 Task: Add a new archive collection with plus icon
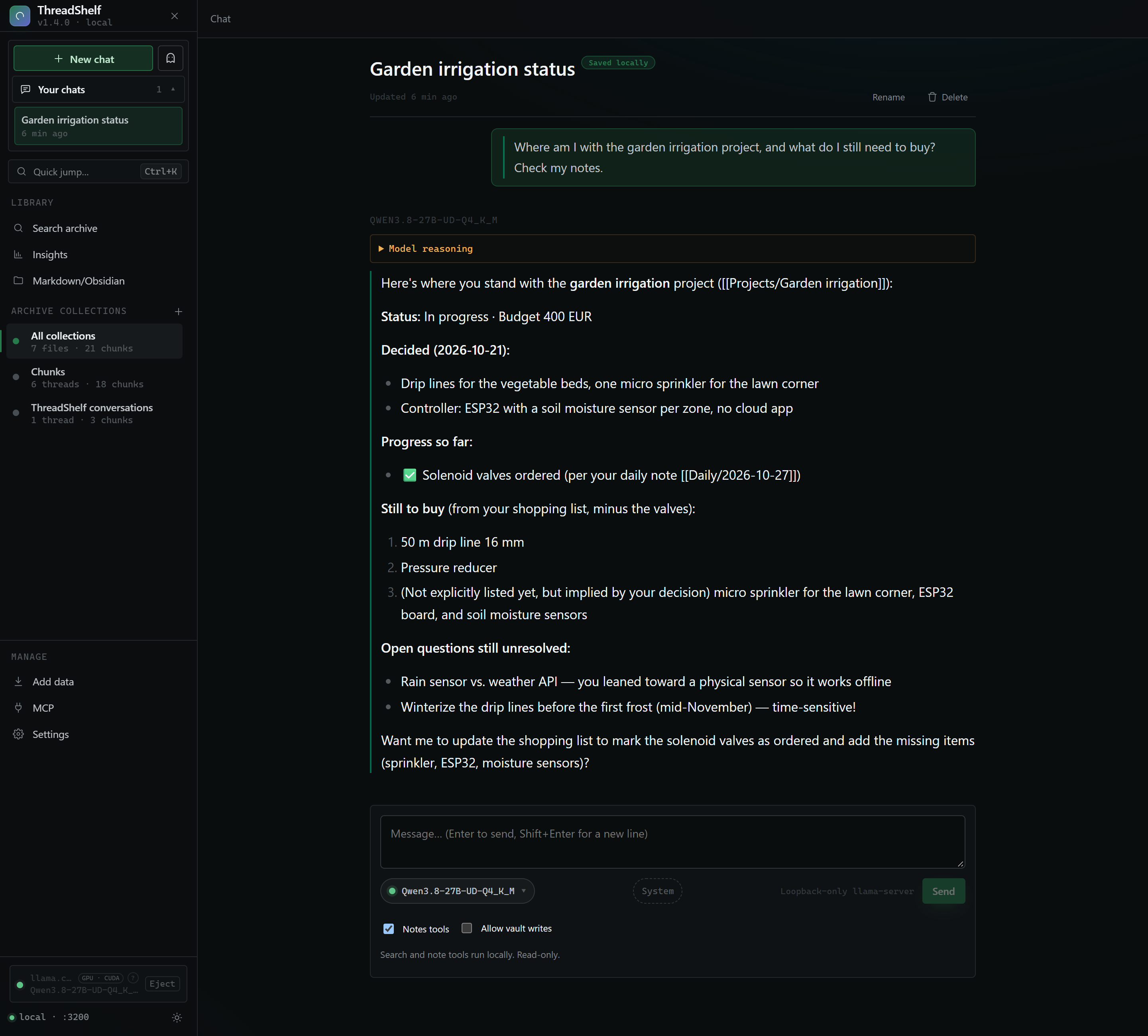coord(179,311)
